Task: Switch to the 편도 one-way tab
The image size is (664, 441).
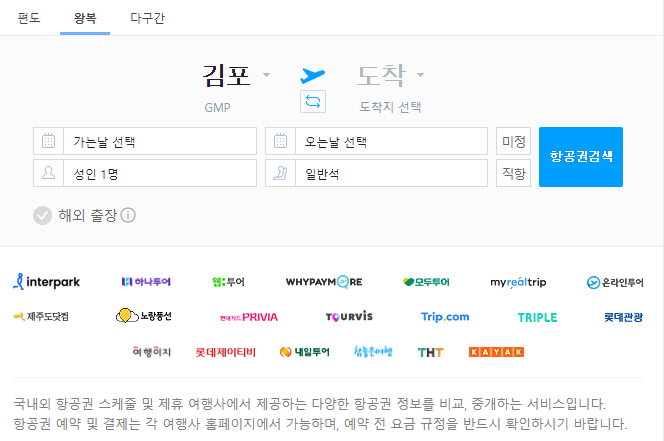Action: [29, 18]
